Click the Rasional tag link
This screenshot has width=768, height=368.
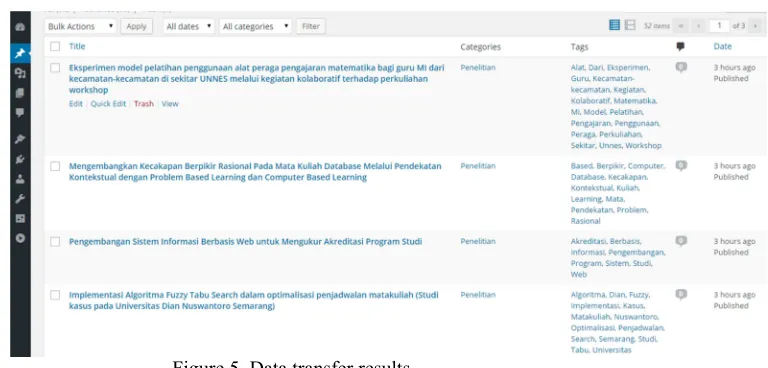coord(585,221)
